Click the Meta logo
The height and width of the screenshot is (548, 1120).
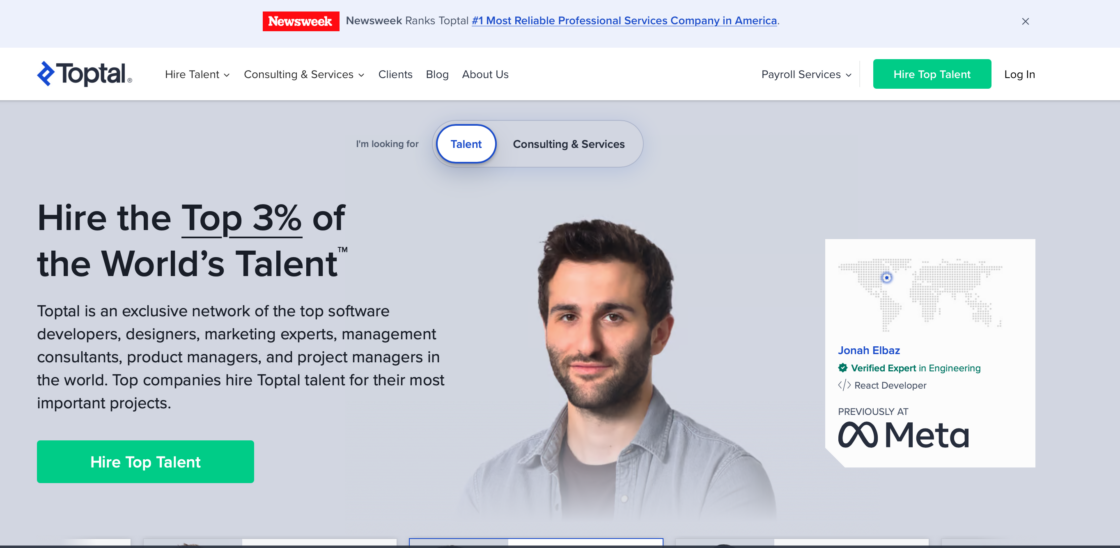tap(904, 434)
